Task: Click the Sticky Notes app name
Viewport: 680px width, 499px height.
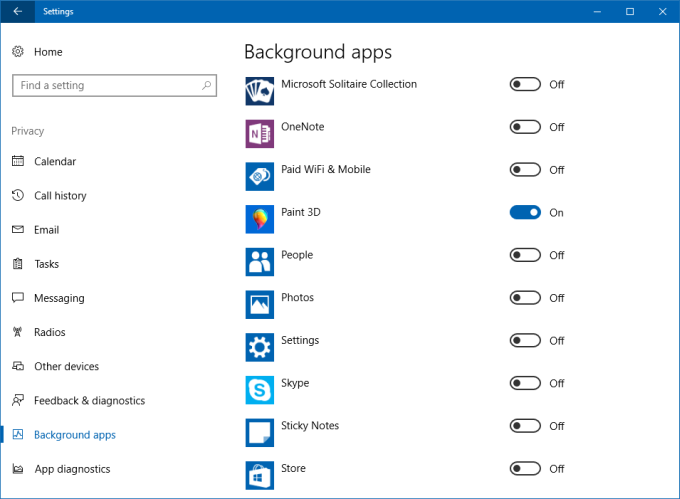Action: coord(310,426)
